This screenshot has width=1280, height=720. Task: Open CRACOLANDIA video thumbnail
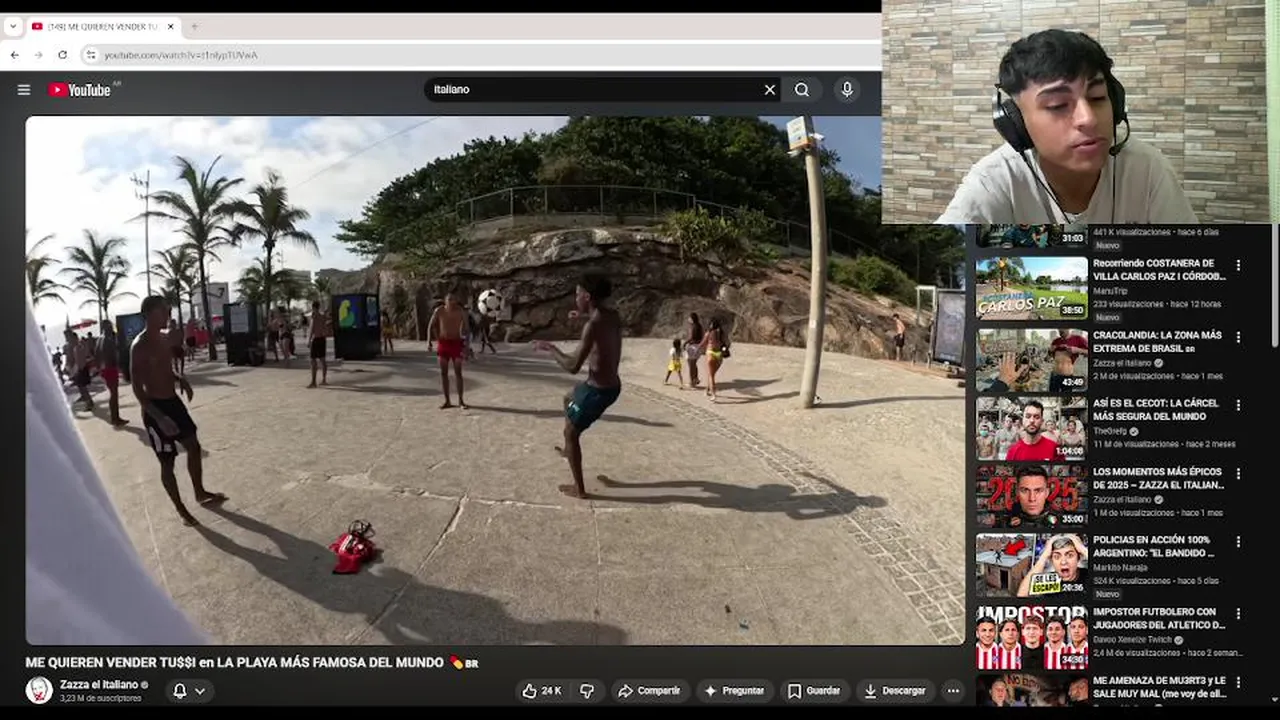tap(1031, 361)
